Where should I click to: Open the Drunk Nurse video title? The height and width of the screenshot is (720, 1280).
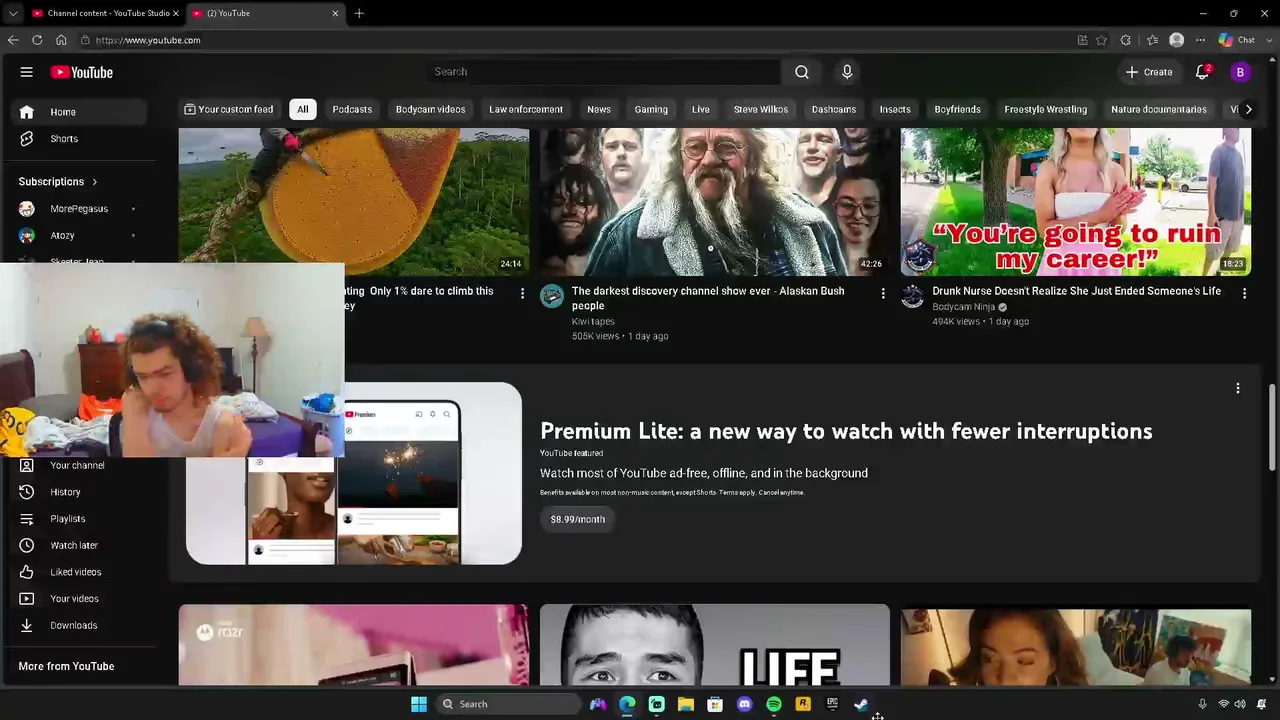click(x=1076, y=291)
